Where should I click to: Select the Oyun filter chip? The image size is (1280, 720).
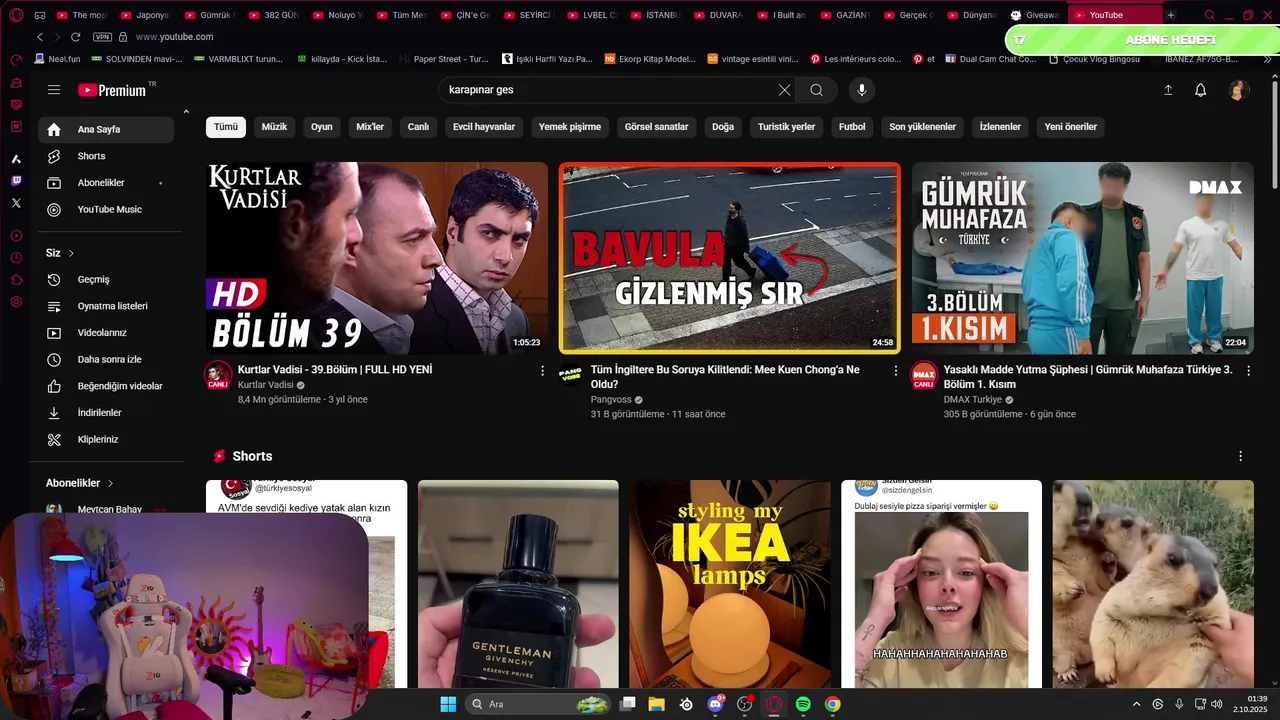click(321, 127)
